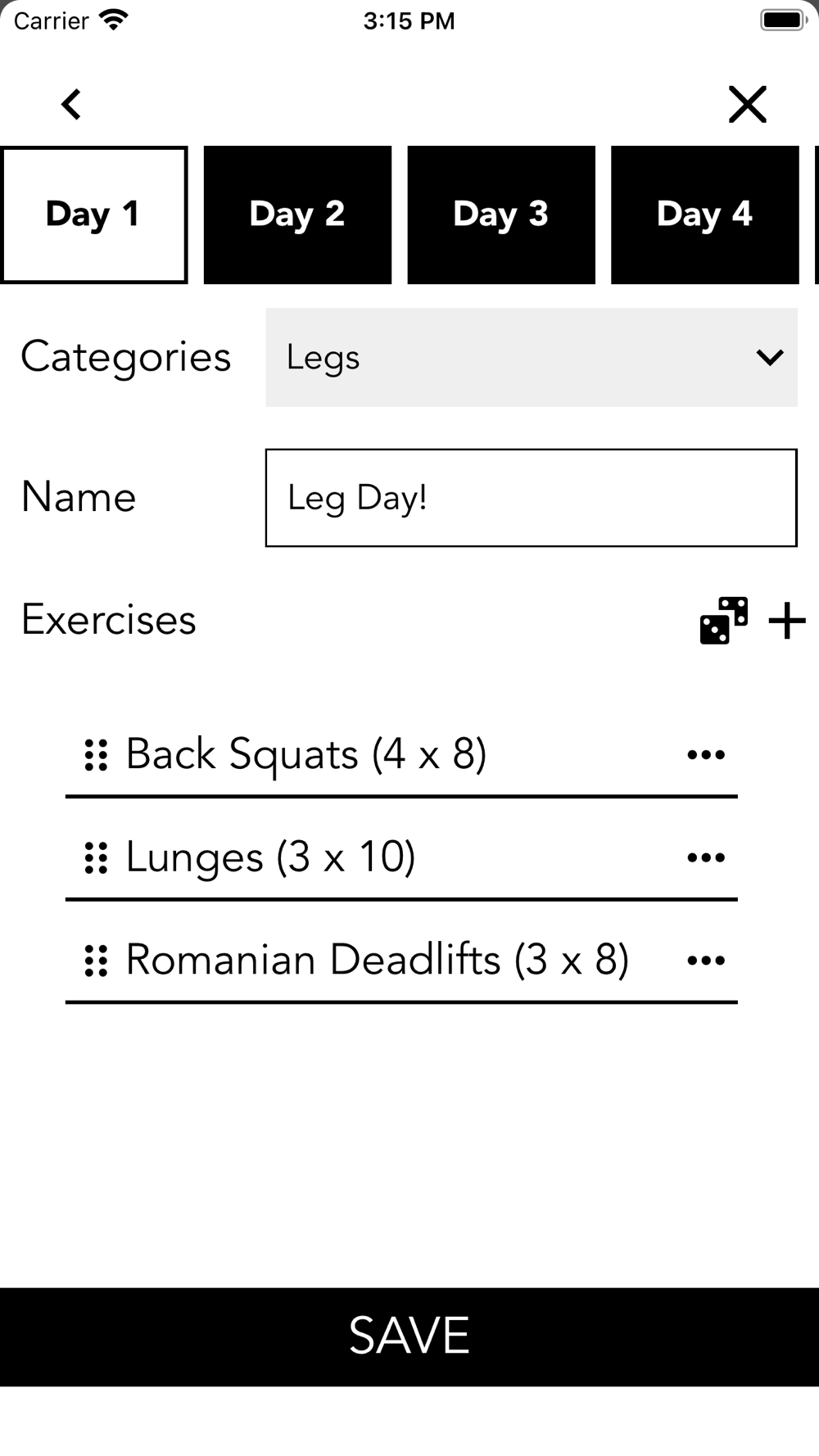Open more options for Lunges

coord(706,857)
